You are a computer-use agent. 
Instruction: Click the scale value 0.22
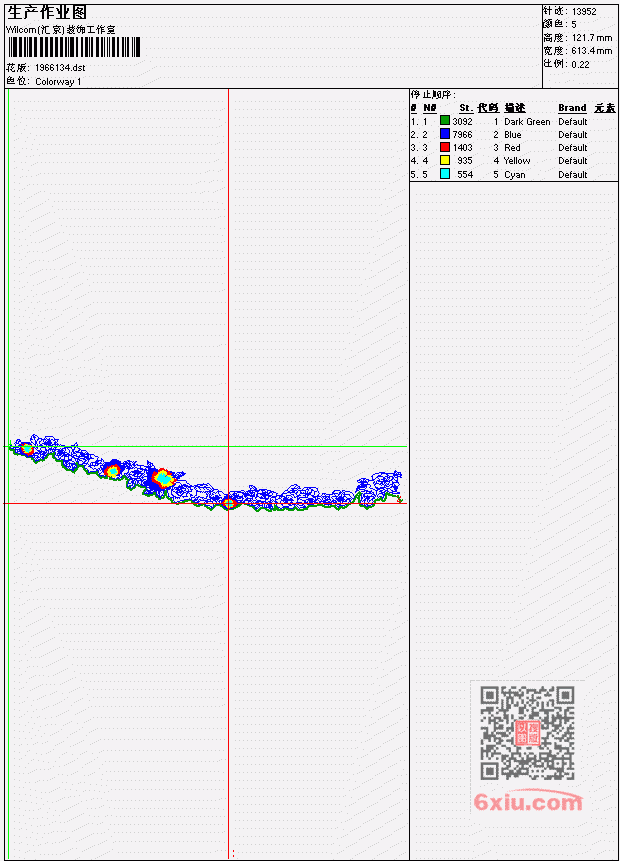click(580, 64)
